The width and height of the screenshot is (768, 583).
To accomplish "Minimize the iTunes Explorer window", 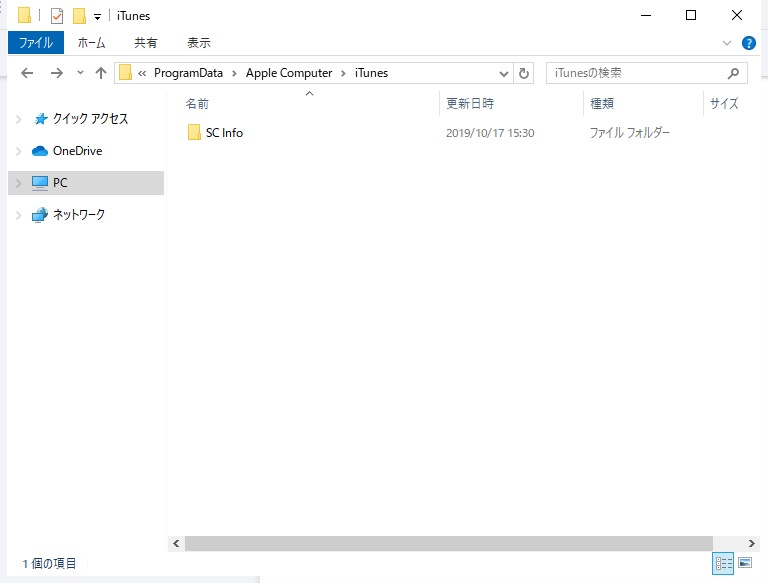I will (646, 16).
